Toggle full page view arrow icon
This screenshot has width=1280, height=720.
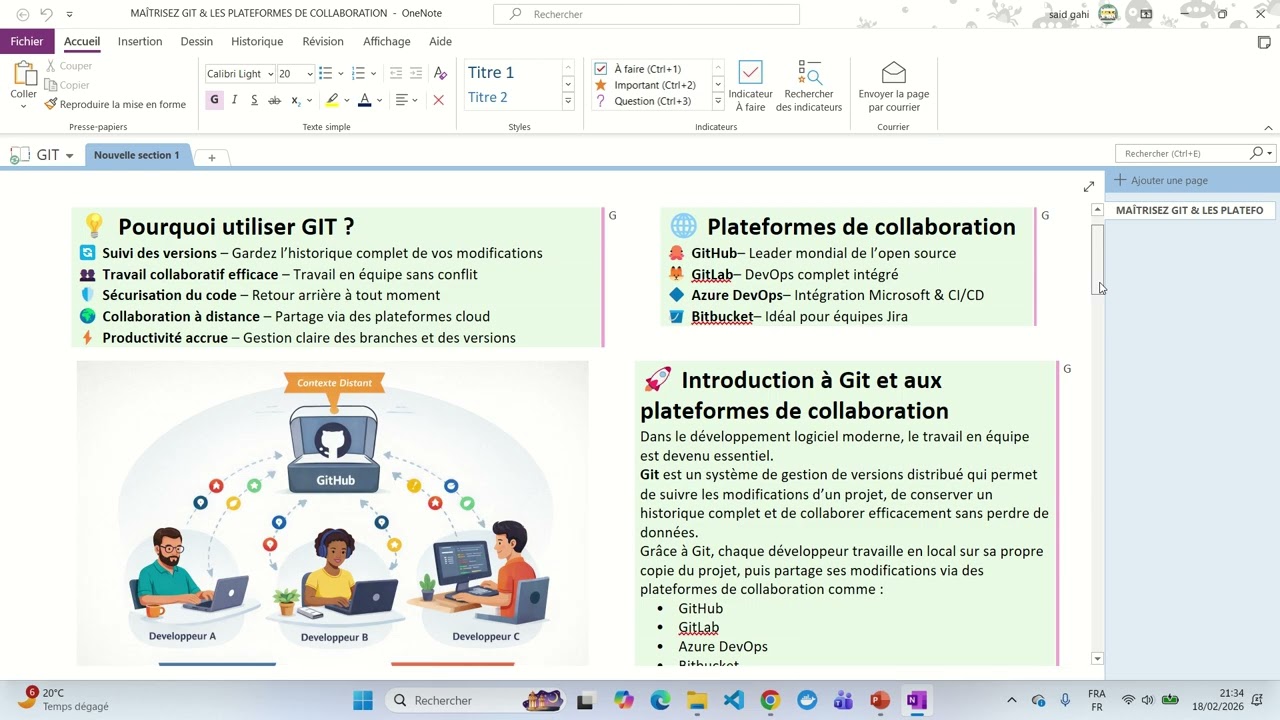1089,186
